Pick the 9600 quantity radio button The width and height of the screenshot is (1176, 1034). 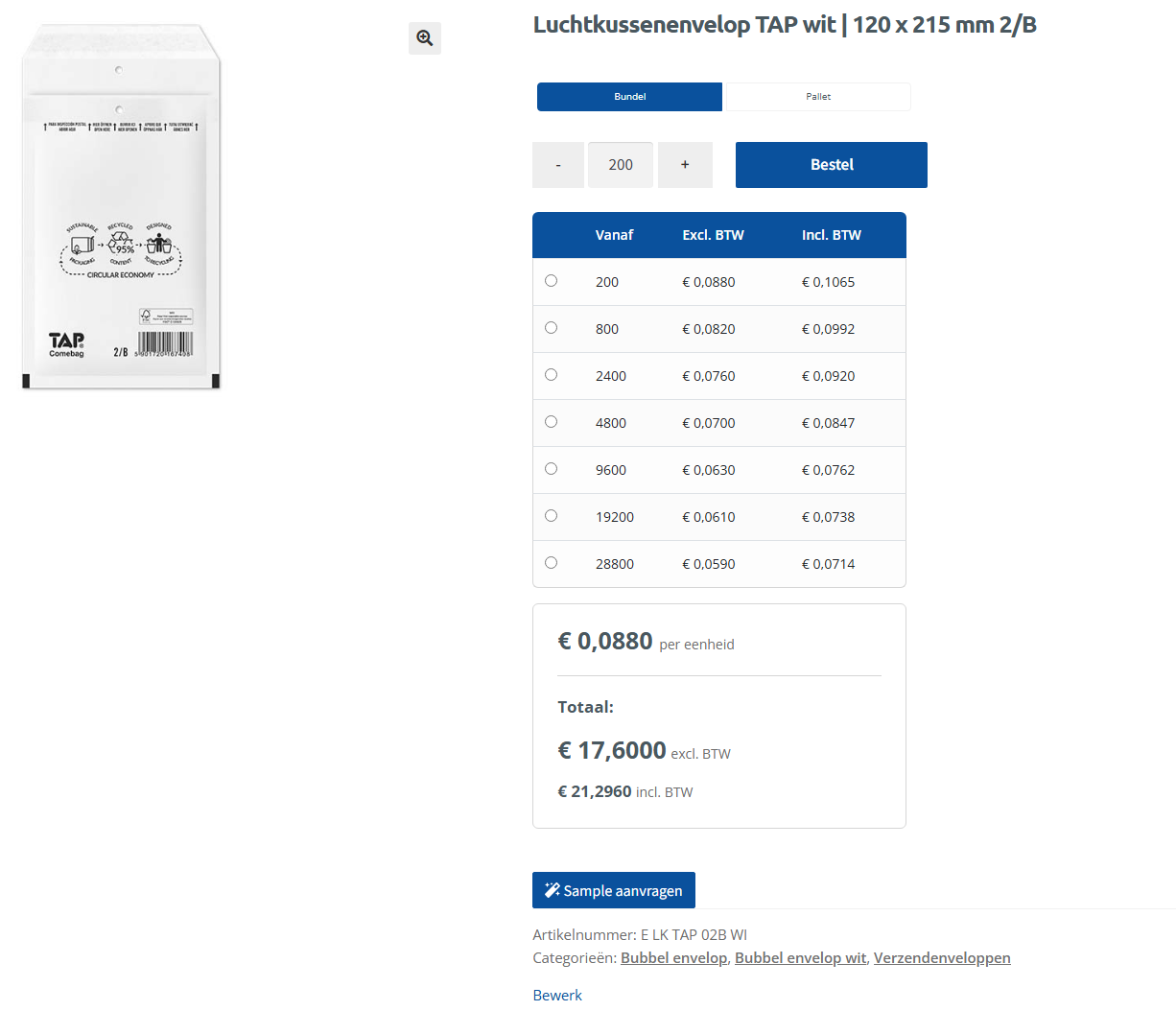tap(552, 469)
